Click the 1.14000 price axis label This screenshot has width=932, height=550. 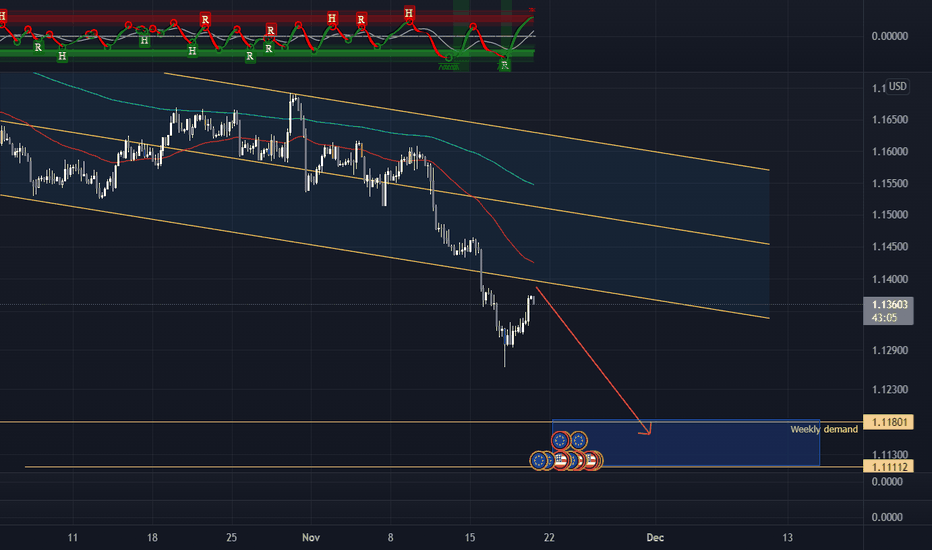(890, 279)
